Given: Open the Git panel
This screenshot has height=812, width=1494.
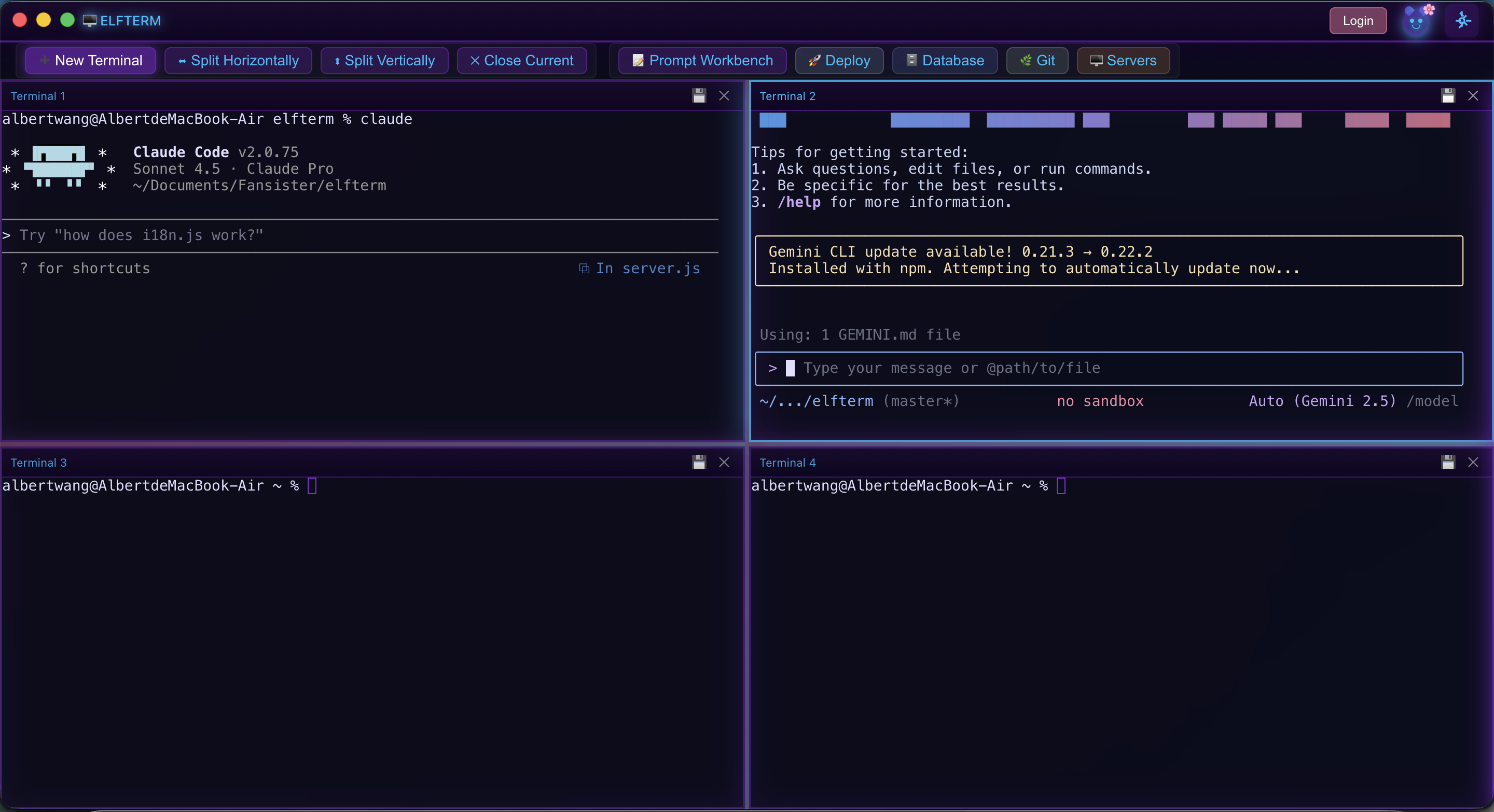Looking at the screenshot, I should coord(1036,60).
